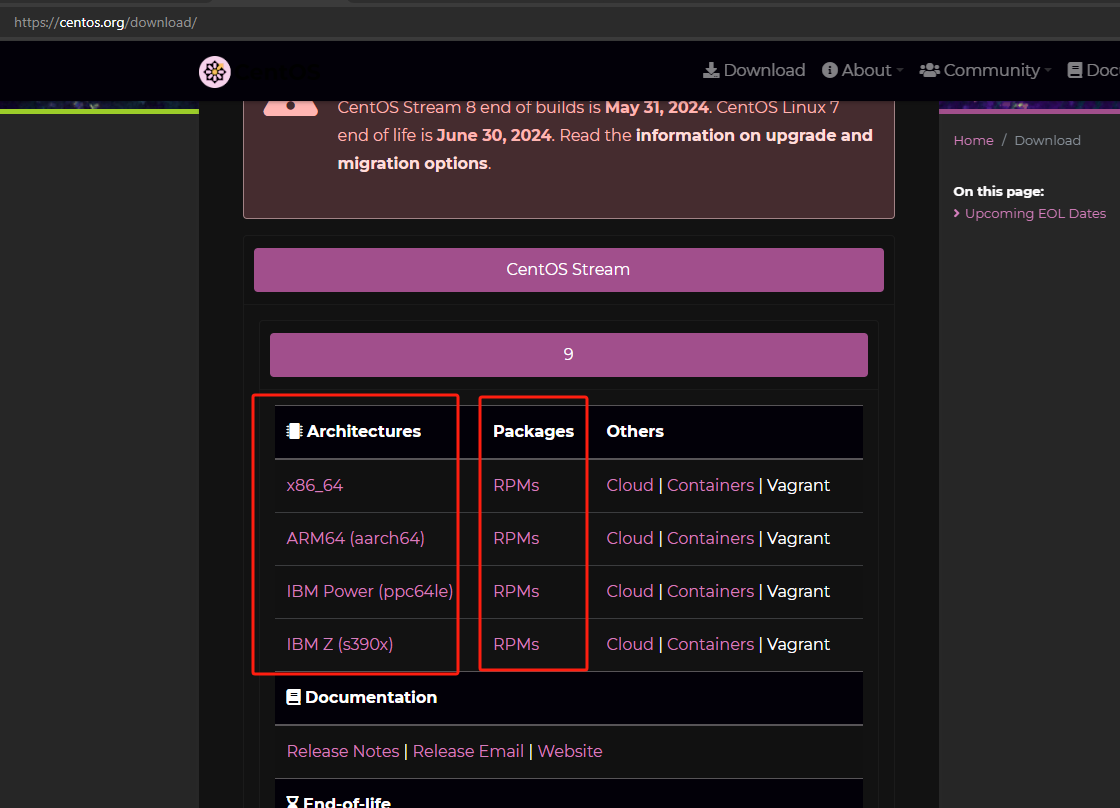Expand the About dropdown menu
The image size is (1120, 808).
click(863, 70)
